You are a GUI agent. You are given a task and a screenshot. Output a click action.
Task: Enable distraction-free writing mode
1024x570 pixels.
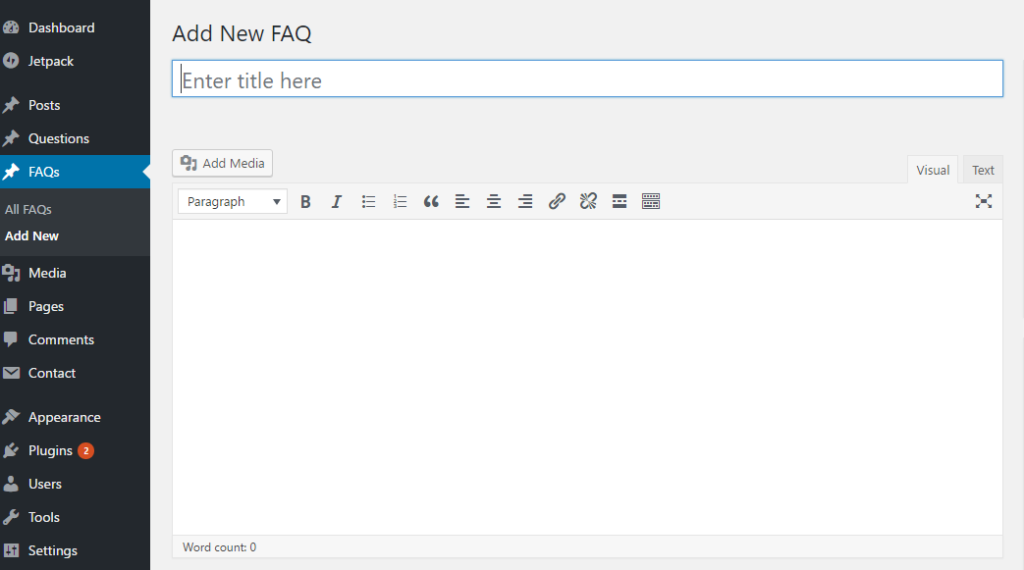[x=984, y=202]
